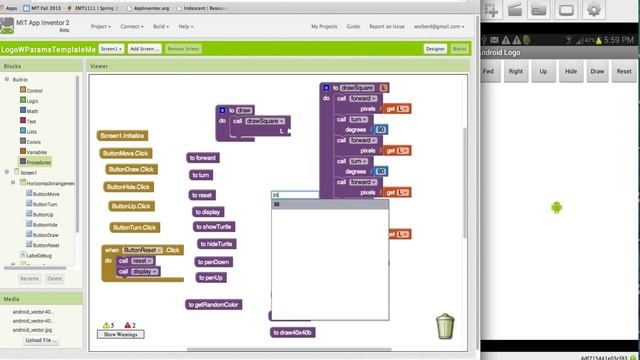The image size is (640, 360).
Task: Select the Variables blocks category
Action: [33, 152]
